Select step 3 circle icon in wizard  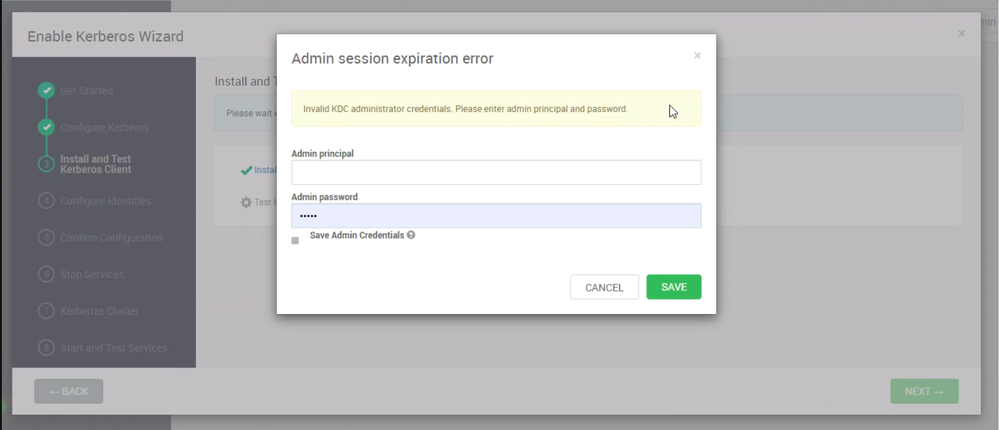pos(46,164)
